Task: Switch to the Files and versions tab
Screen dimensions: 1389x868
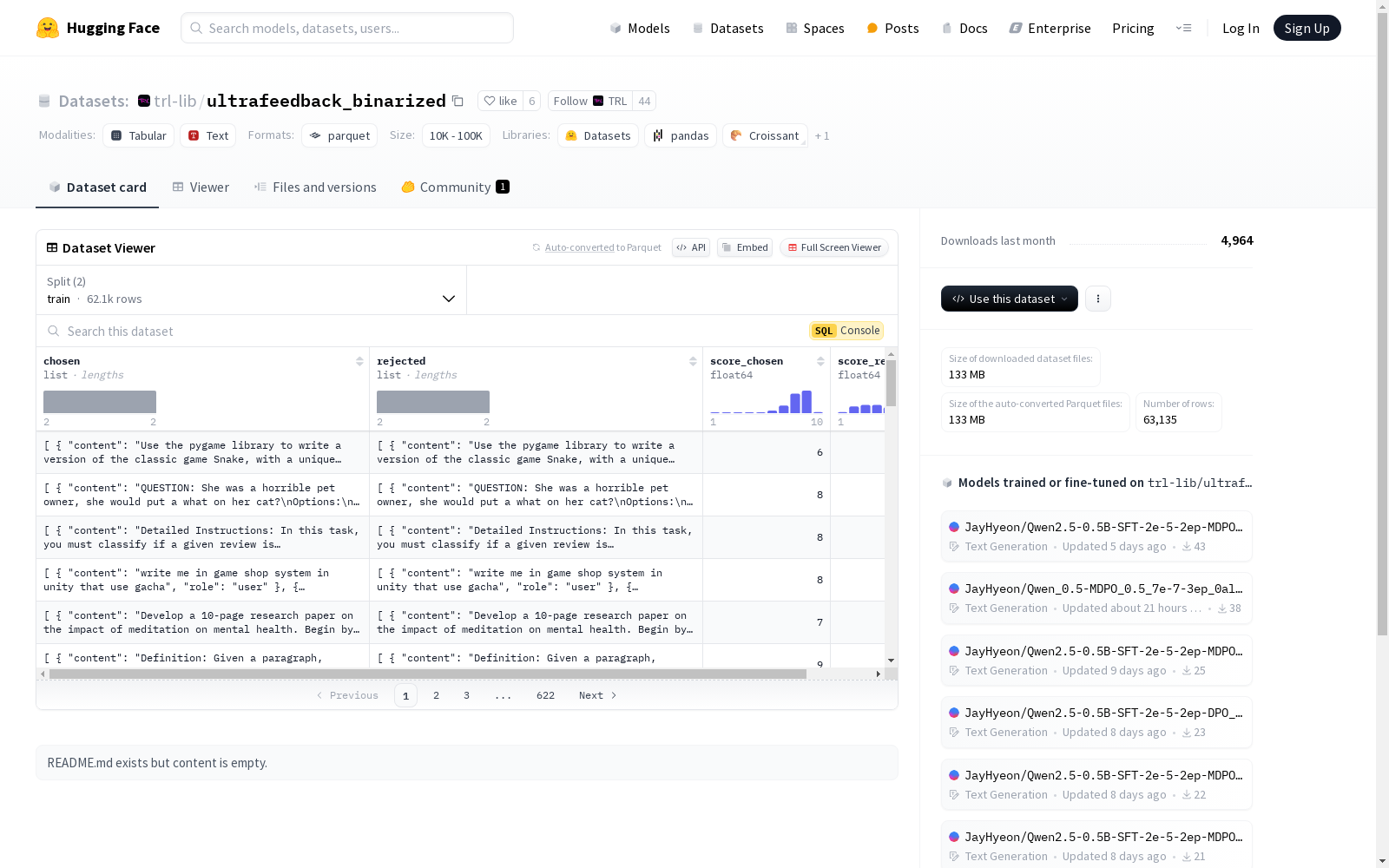Action: [315, 187]
